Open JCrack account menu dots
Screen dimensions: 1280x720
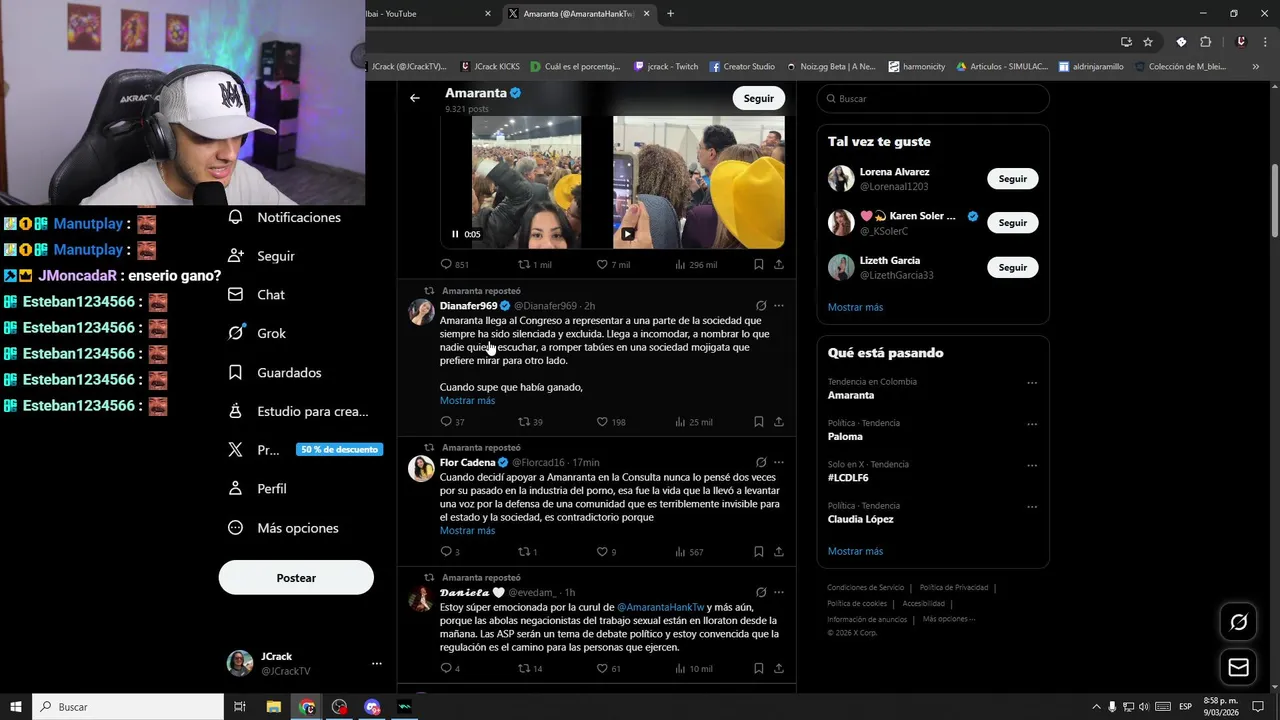(x=377, y=663)
